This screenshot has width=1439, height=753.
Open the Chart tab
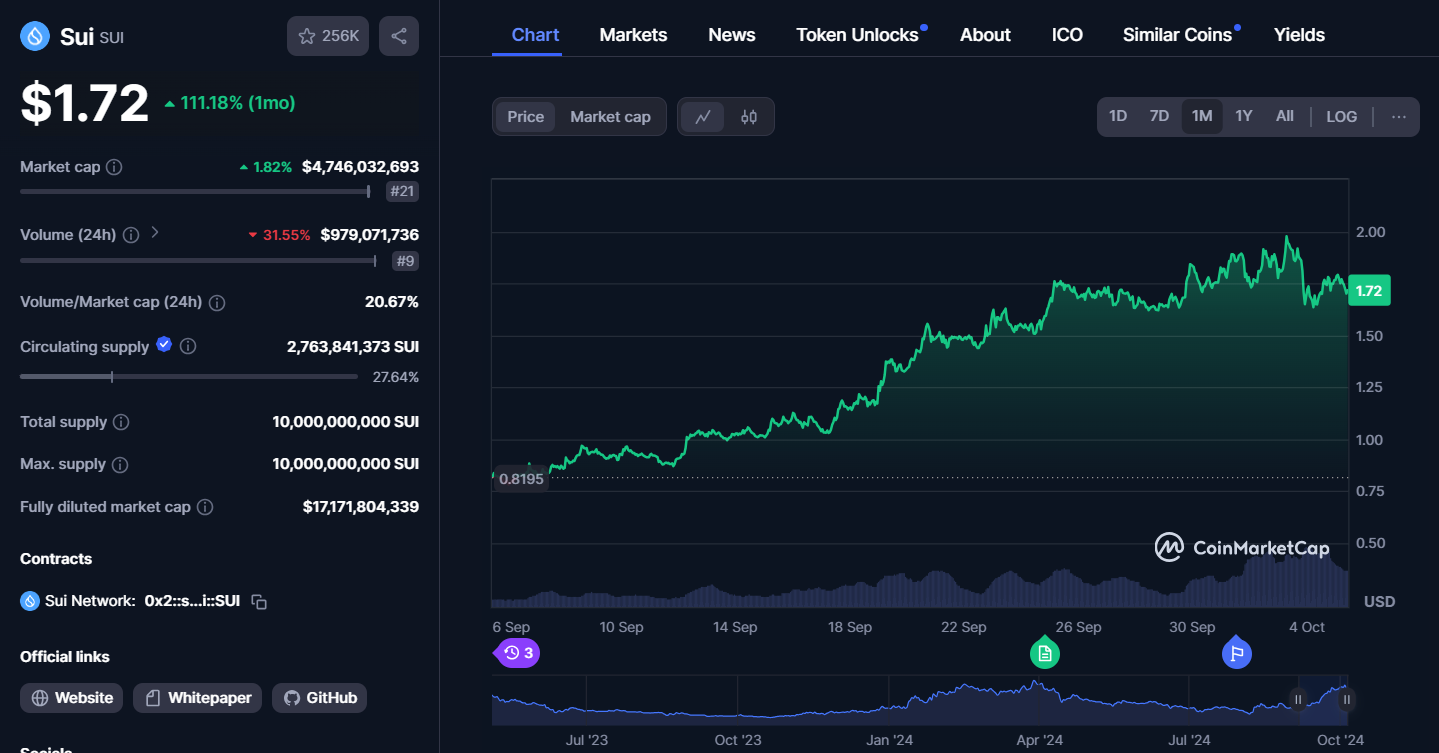(535, 35)
